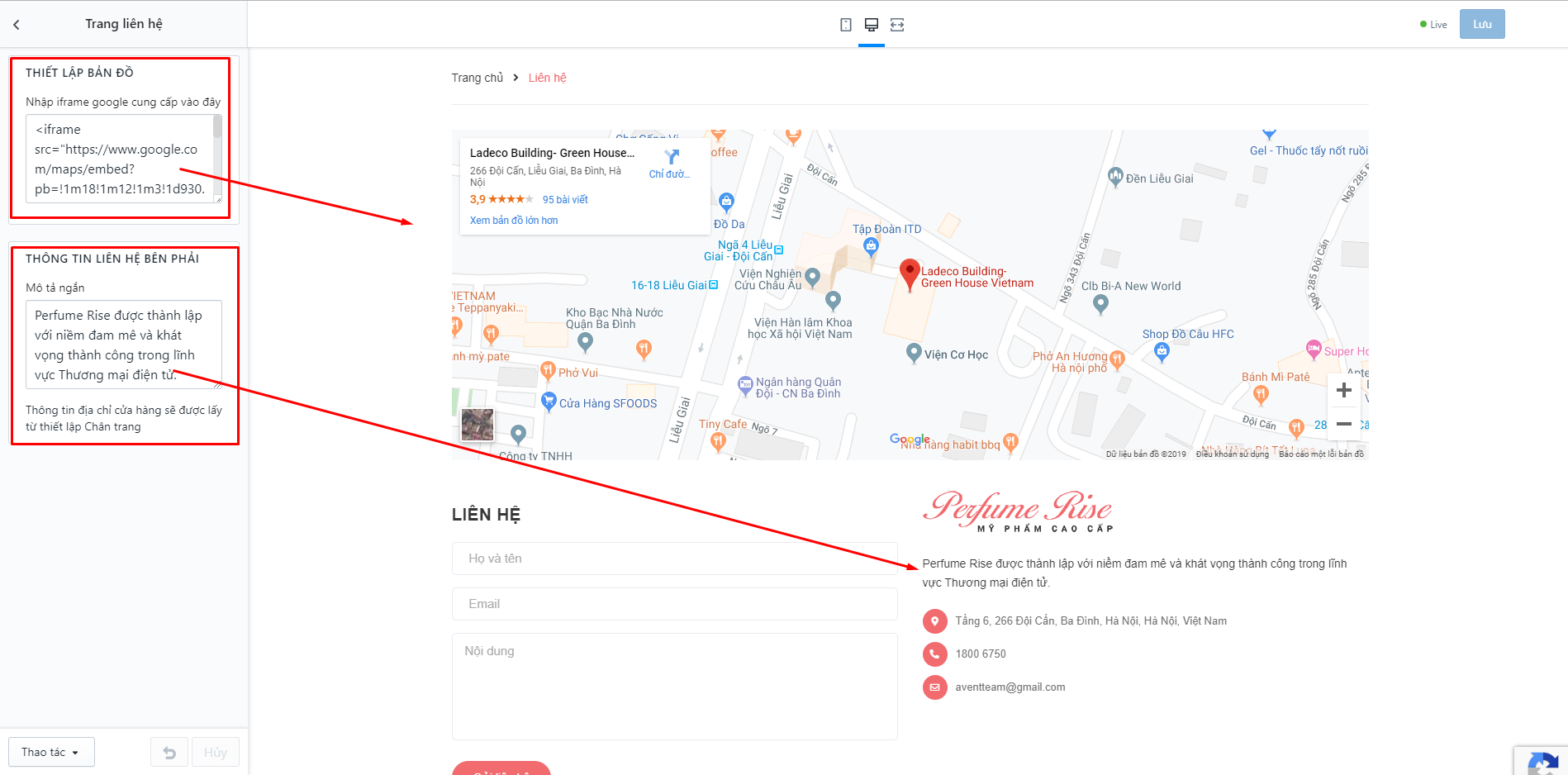The width and height of the screenshot is (1568, 775).
Task: Click the Phở Vui restaurant marker
Action: [547, 372]
